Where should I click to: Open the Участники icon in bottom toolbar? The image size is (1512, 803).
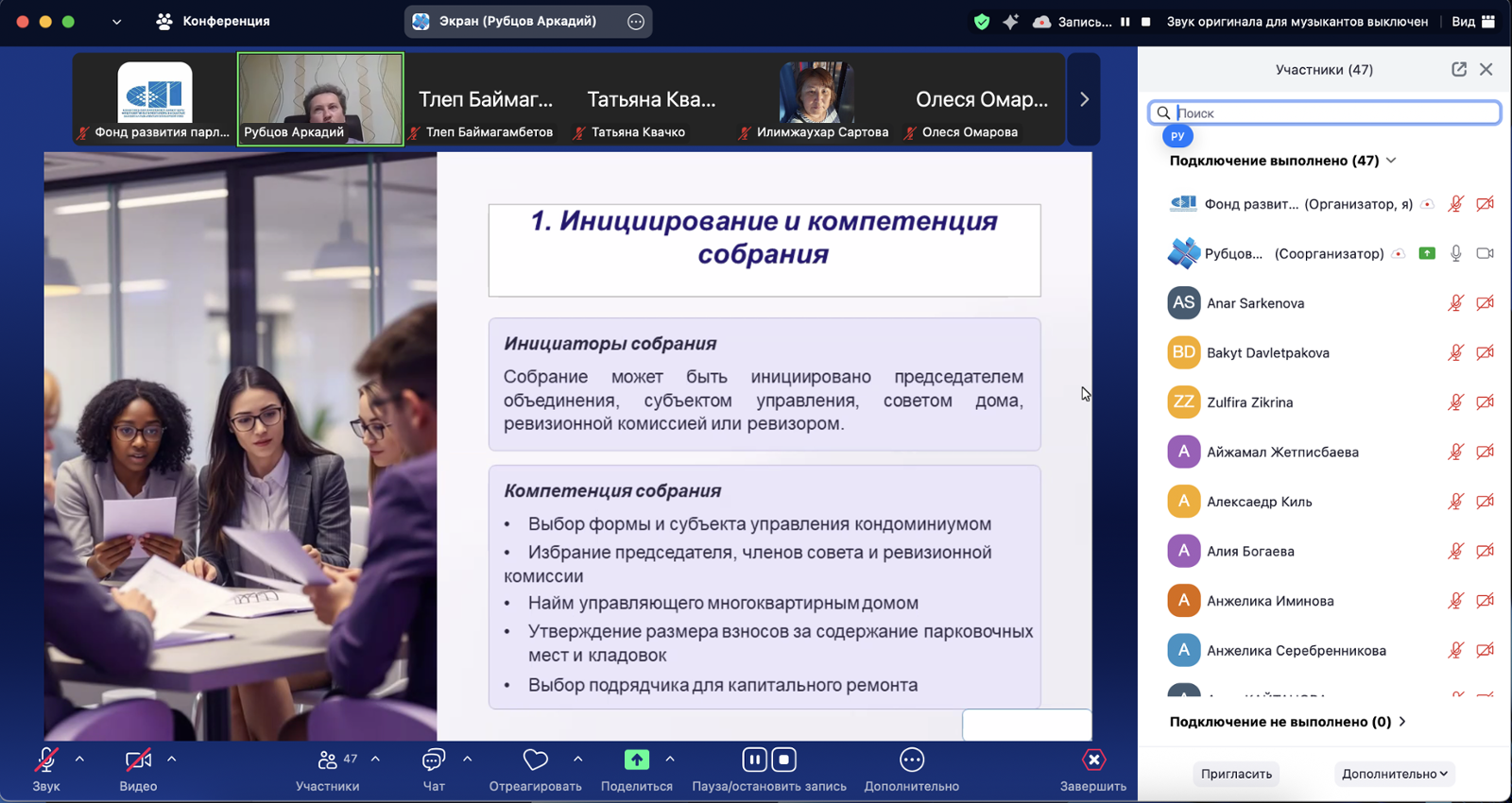[x=328, y=760]
